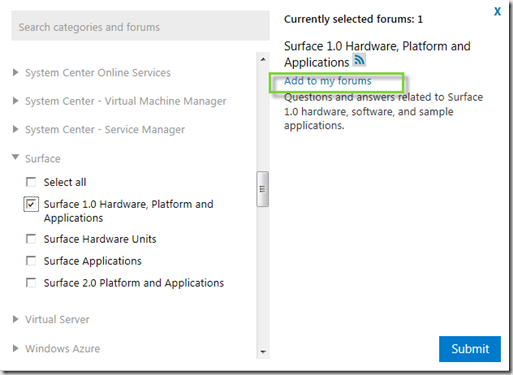Click the Windows Azure category label
This screenshot has height=375, width=513.
point(62,349)
